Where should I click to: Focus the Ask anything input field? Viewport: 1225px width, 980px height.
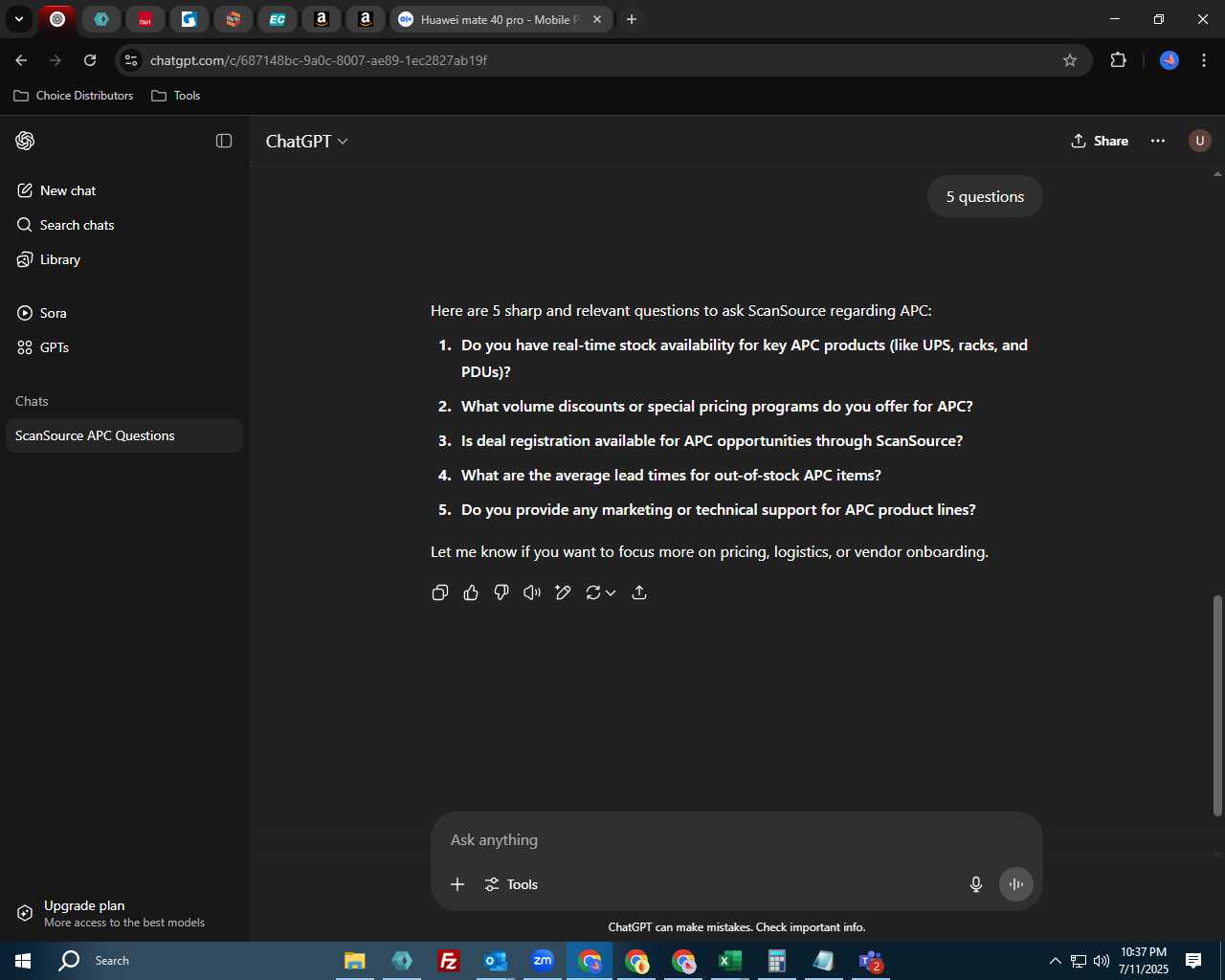coord(737,839)
